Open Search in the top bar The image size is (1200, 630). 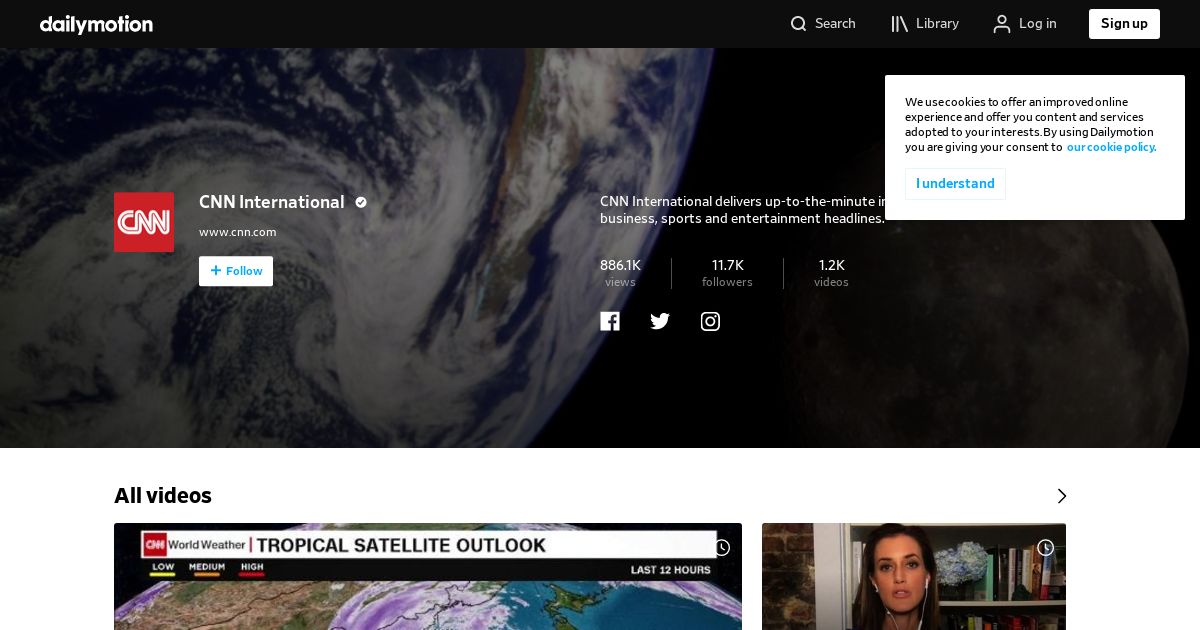click(x=823, y=24)
